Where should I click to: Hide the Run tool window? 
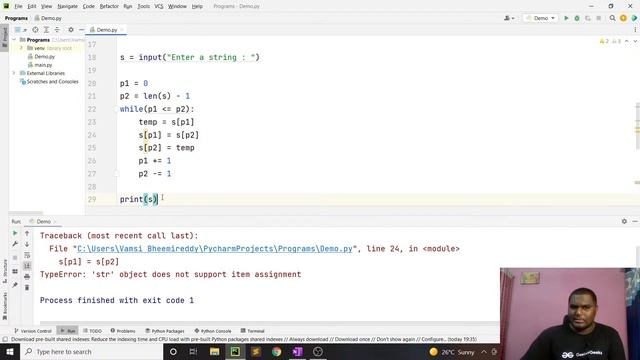tap(635, 221)
